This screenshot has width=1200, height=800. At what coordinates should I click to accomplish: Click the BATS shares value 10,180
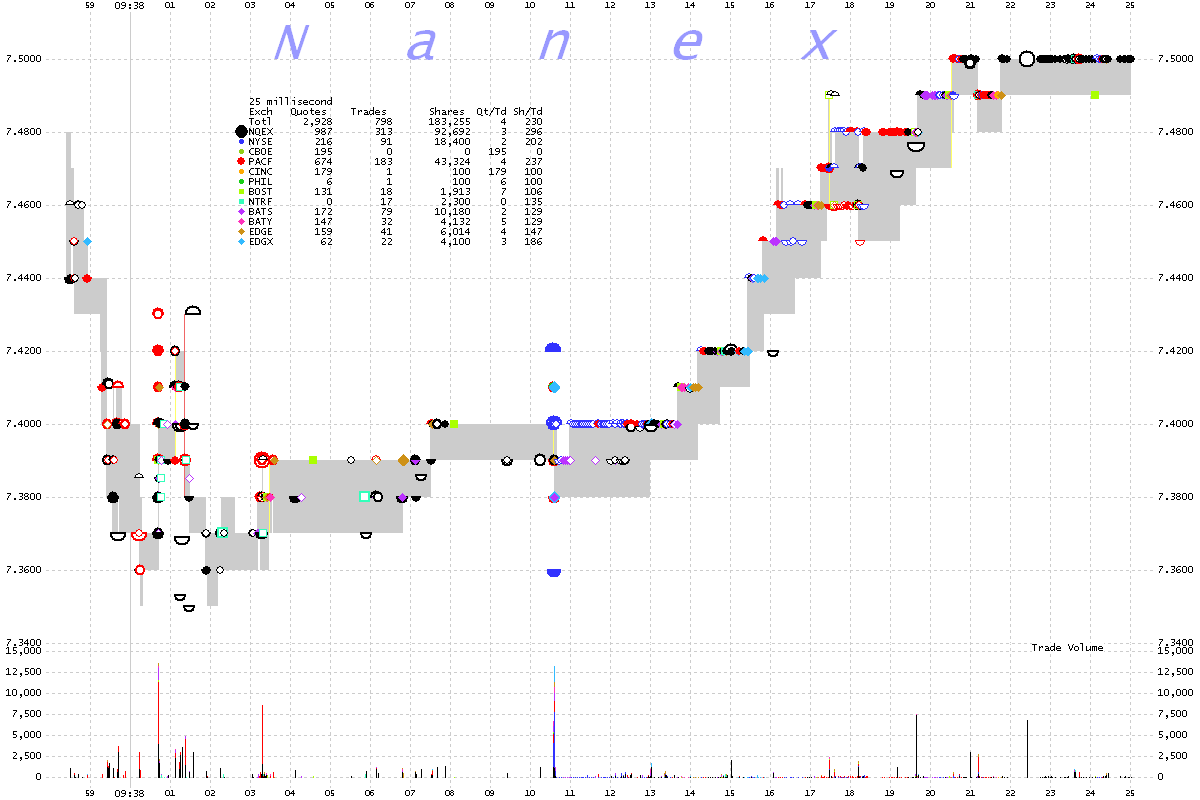(x=452, y=212)
